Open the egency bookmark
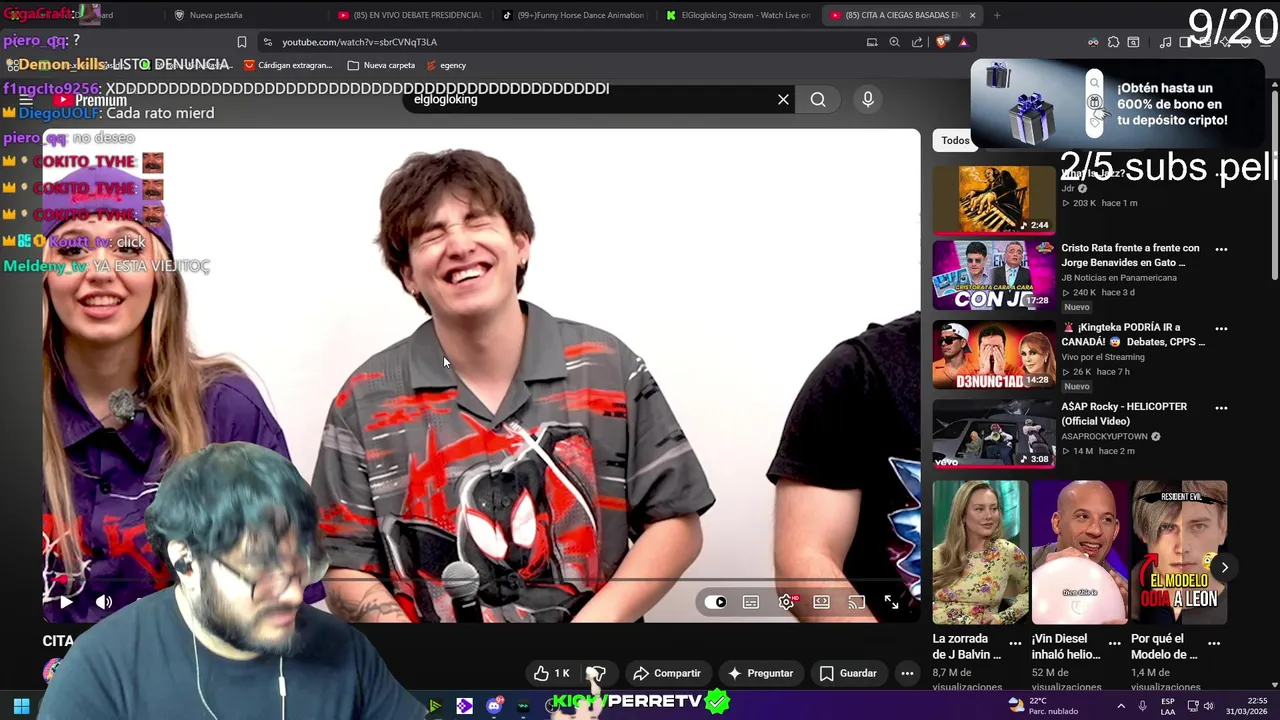Image resolution: width=1280 pixels, height=720 pixels. [x=446, y=65]
